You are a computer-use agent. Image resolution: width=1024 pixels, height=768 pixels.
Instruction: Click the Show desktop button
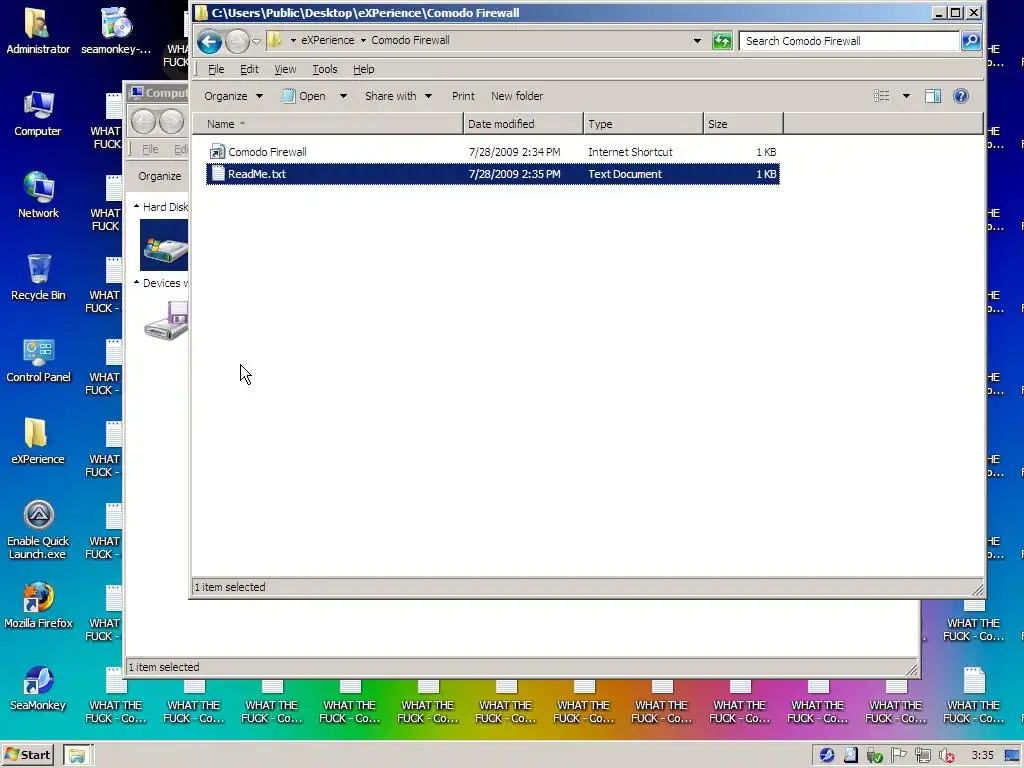click(x=1012, y=756)
